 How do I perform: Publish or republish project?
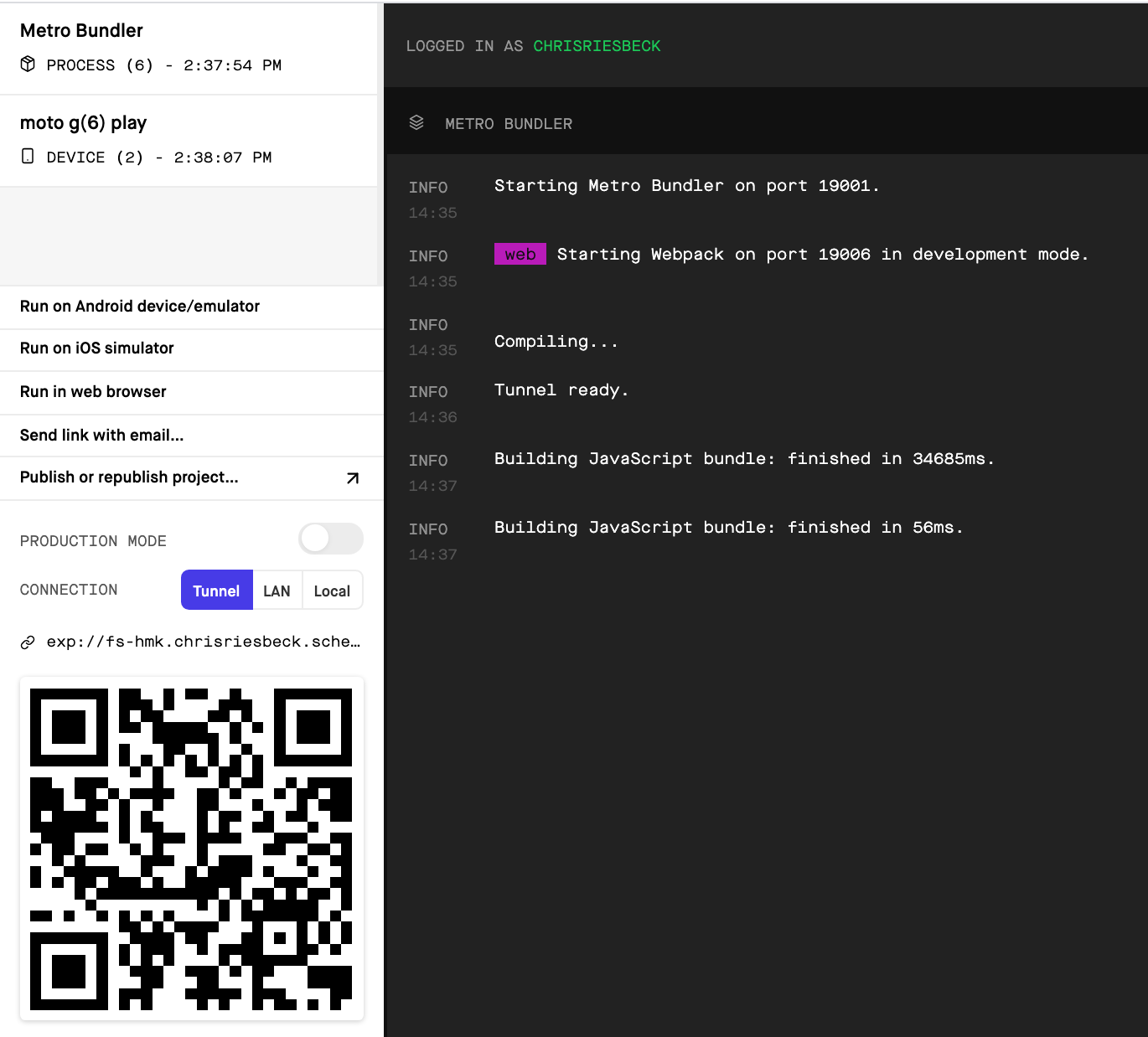192,478
